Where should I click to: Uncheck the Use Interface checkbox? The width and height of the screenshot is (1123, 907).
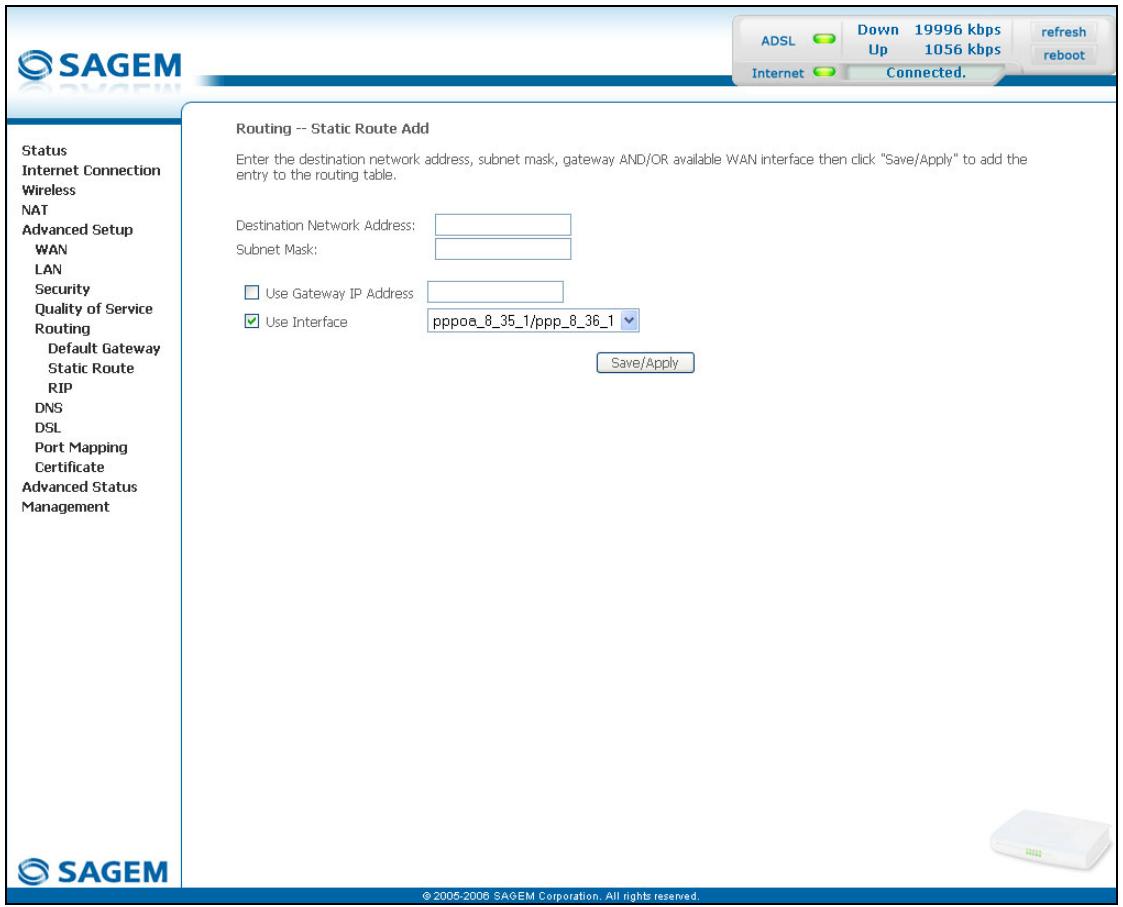251,321
